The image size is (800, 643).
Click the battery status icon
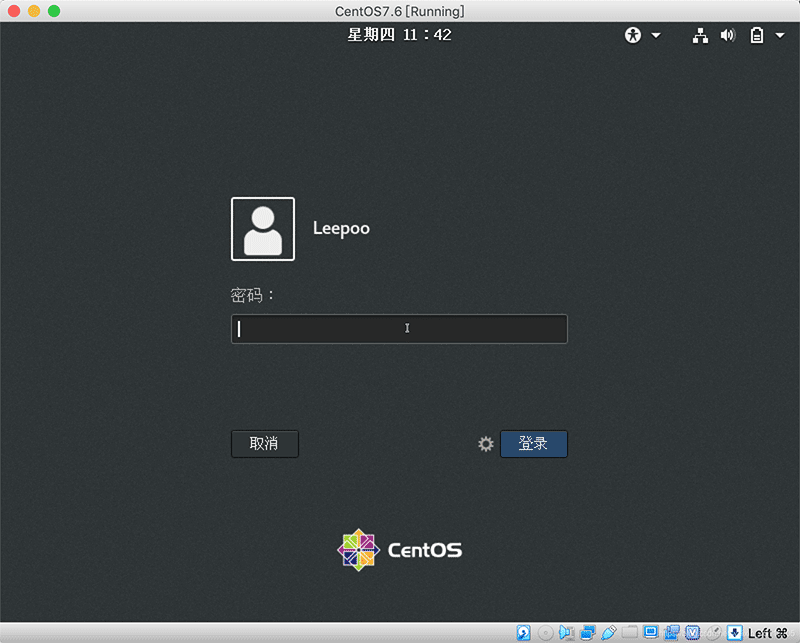click(755, 35)
